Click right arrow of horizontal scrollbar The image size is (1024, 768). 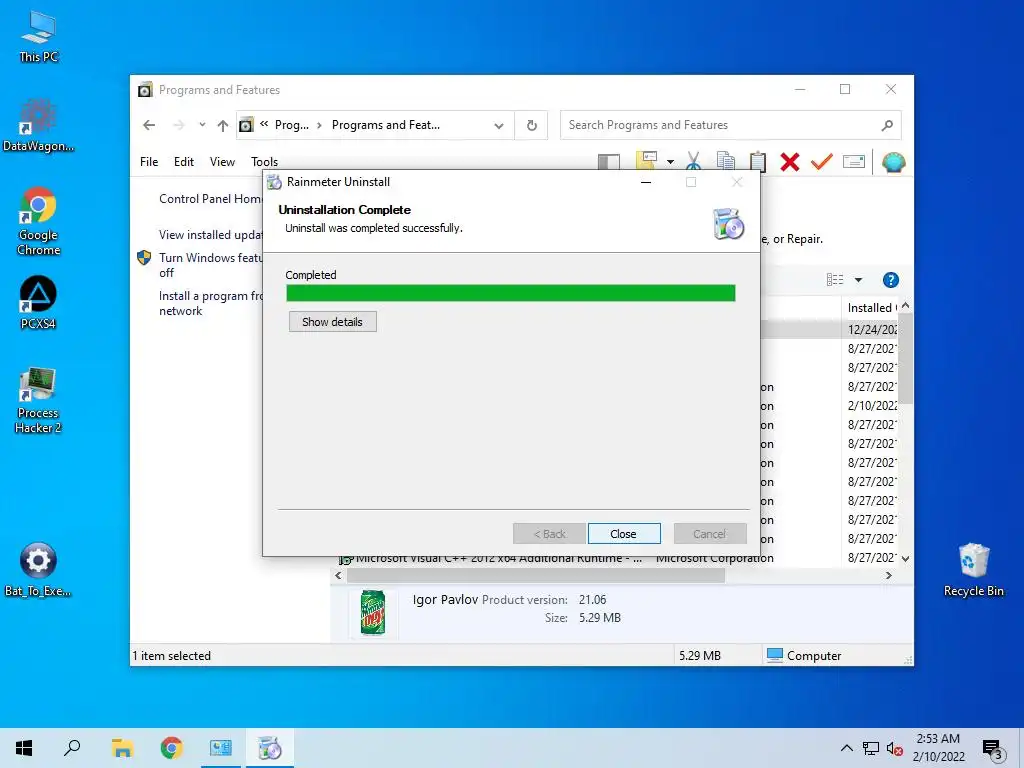(888, 575)
